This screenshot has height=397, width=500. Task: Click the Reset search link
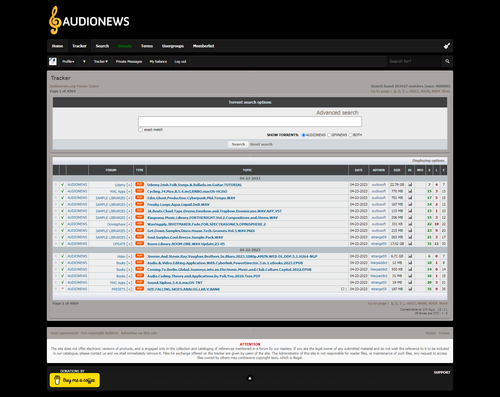point(261,144)
